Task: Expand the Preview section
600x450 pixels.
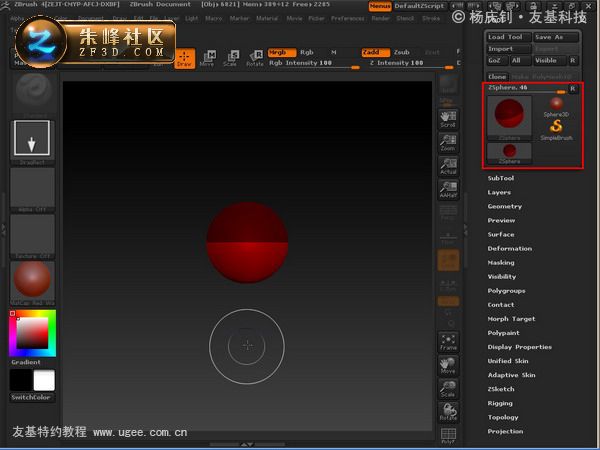Action: pyautogui.click(x=501, y=221)
